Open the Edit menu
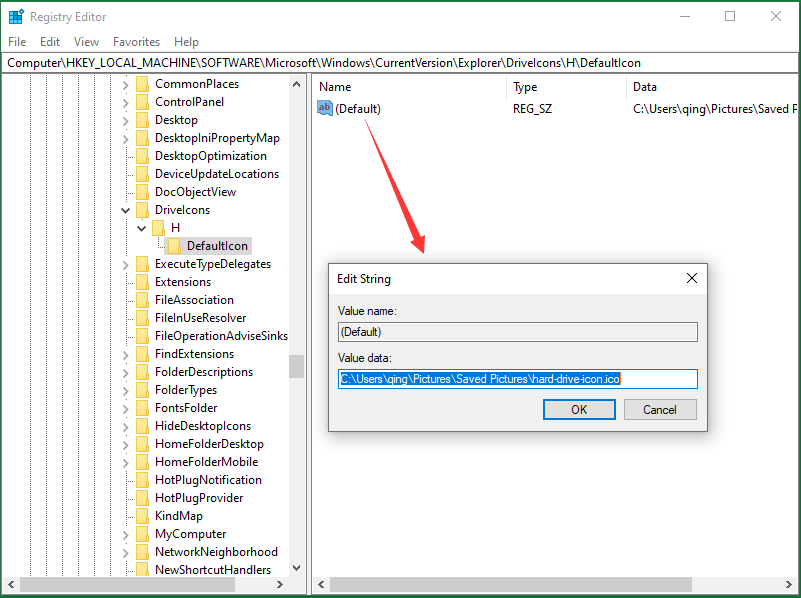This screenshot has height=598, width=801. pos(50,42)
